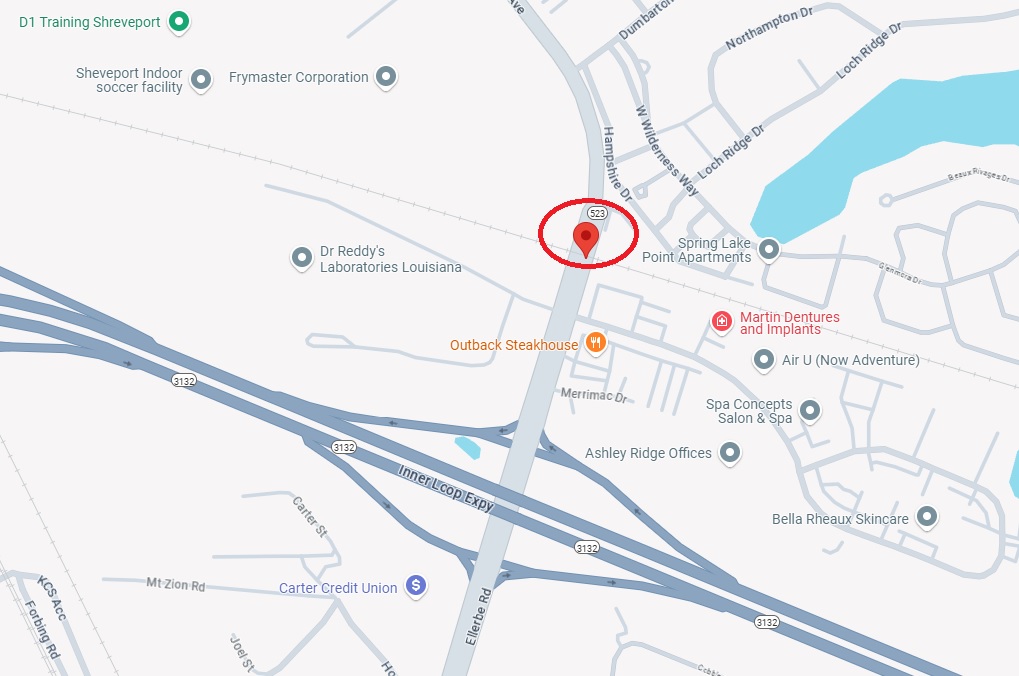Select the Carter Credit Union dollar icon
This screenshot has height=676, width=1019.
[x=416, y=586]
